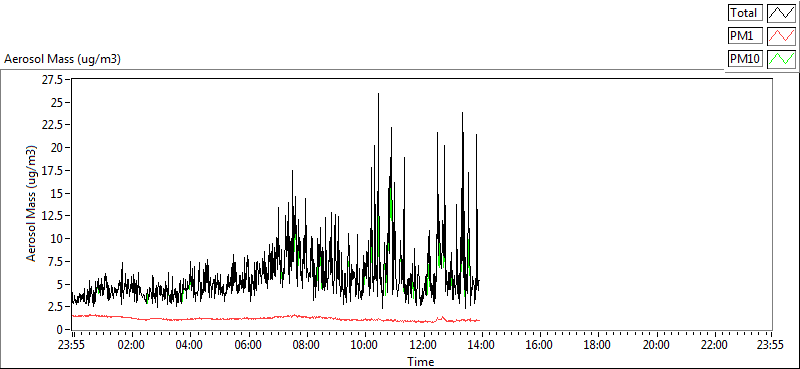Click the 5 y-axis tick label

(59, 284)
